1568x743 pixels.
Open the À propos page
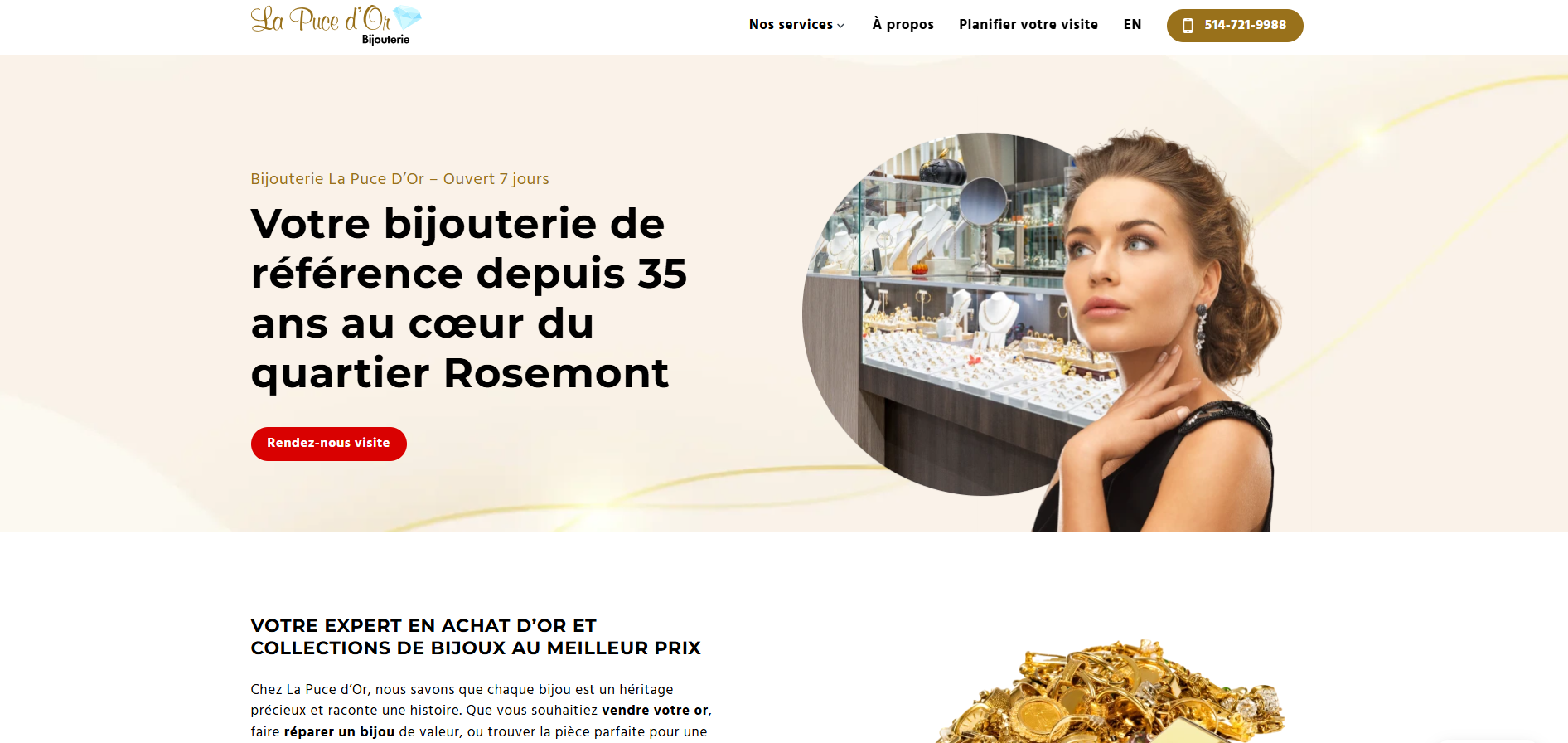point(903,25)
